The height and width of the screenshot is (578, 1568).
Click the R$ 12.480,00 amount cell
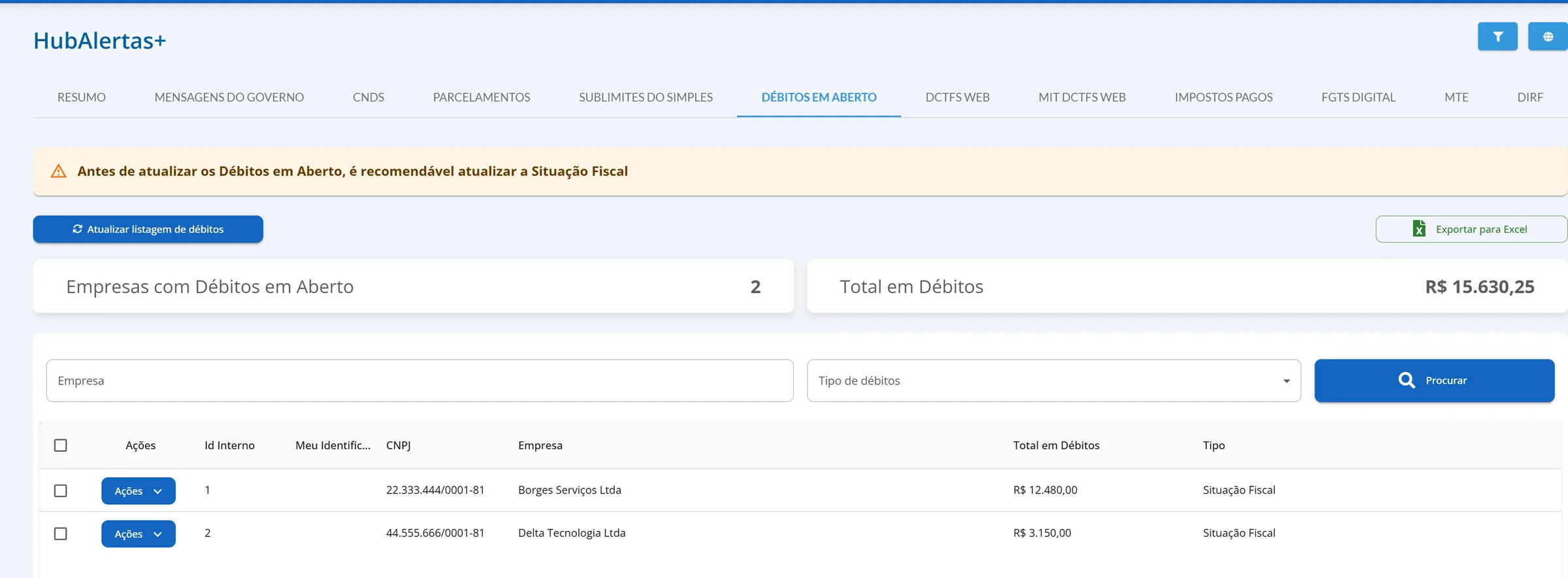(1045, 490)
